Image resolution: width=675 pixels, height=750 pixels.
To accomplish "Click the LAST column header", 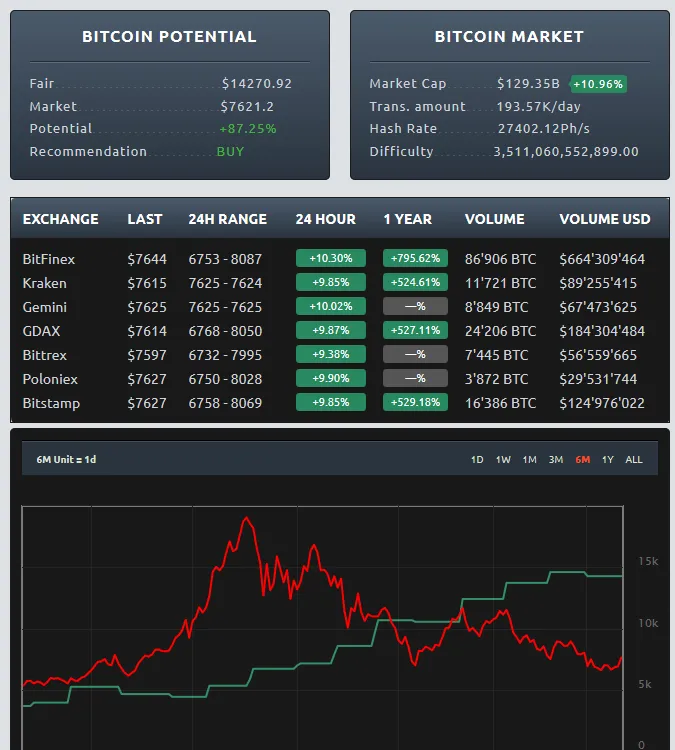I will point(145,219).
